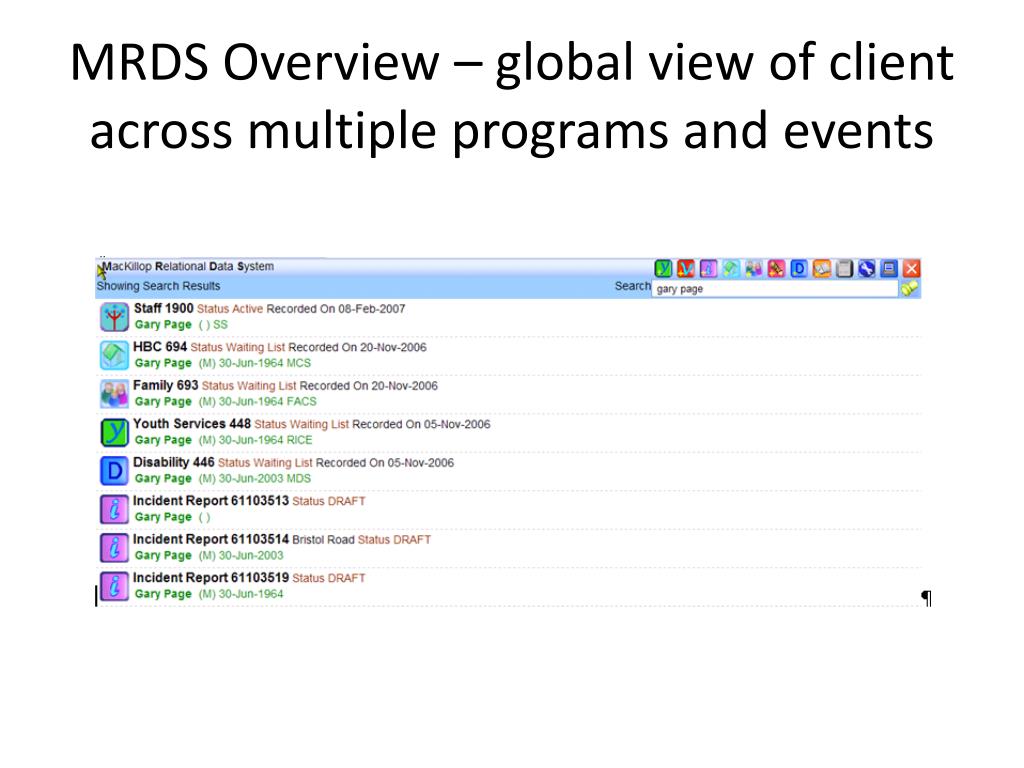The image size is (1024, 768).
Task: Select the 'Disability 446' result title
Action: [x=174, y=462]
